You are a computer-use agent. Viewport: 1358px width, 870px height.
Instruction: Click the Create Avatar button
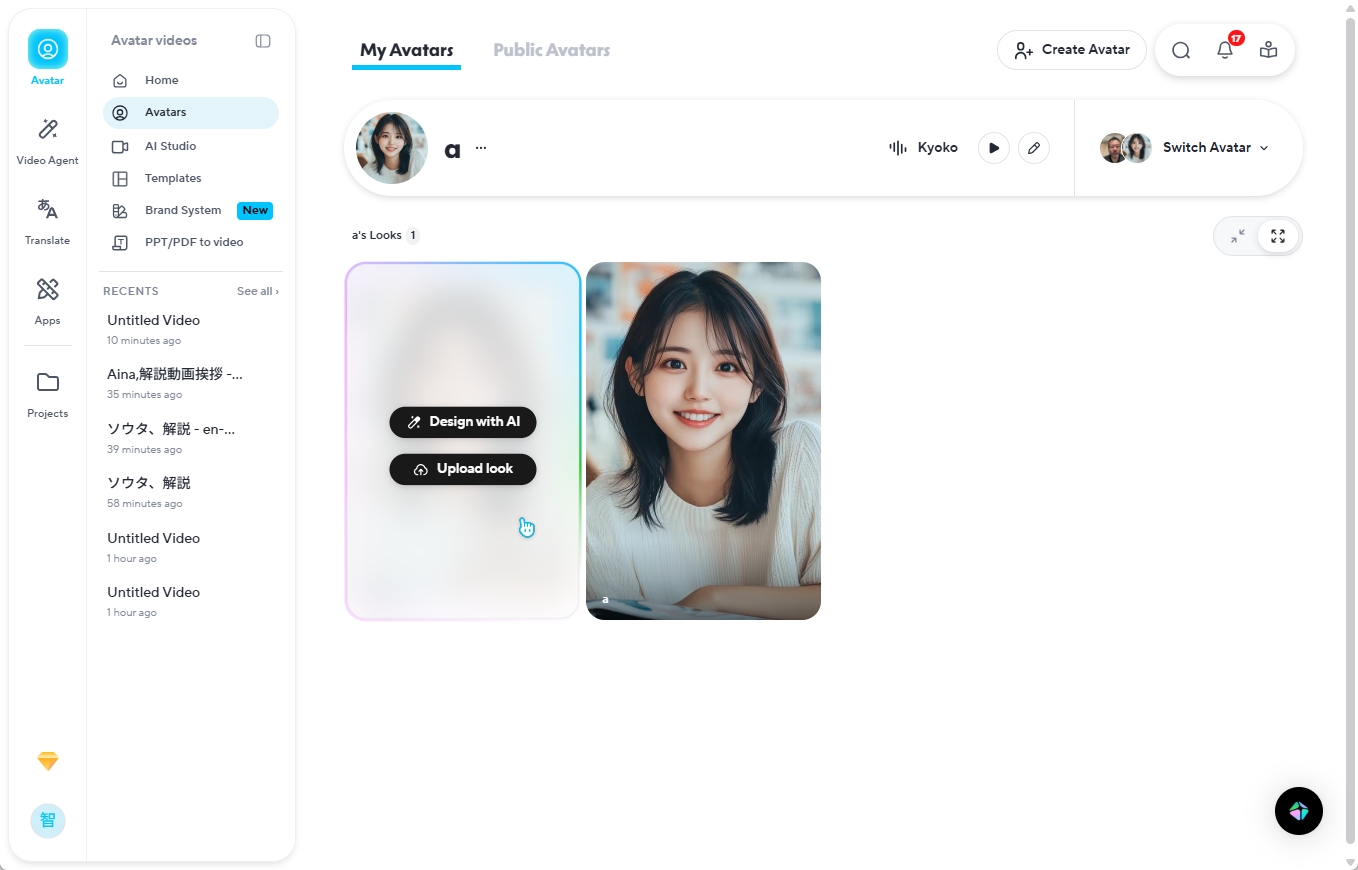[1071, 49]
